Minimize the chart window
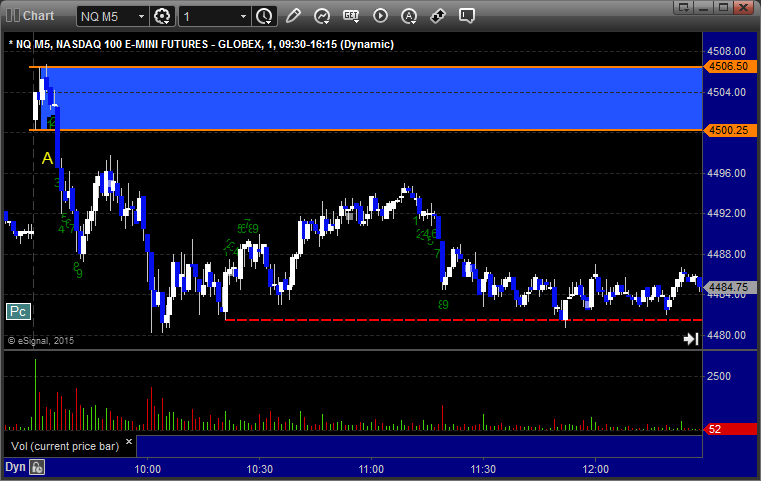 (x=704, y=7)
